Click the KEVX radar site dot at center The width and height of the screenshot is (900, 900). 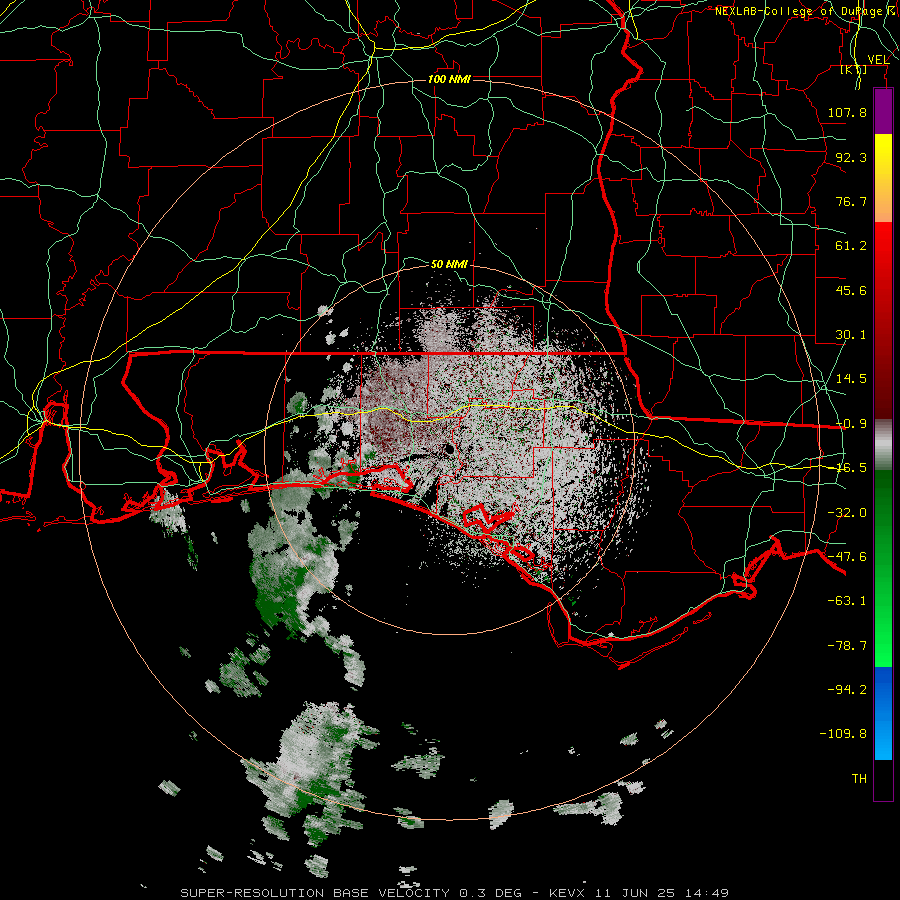(449, 449)
